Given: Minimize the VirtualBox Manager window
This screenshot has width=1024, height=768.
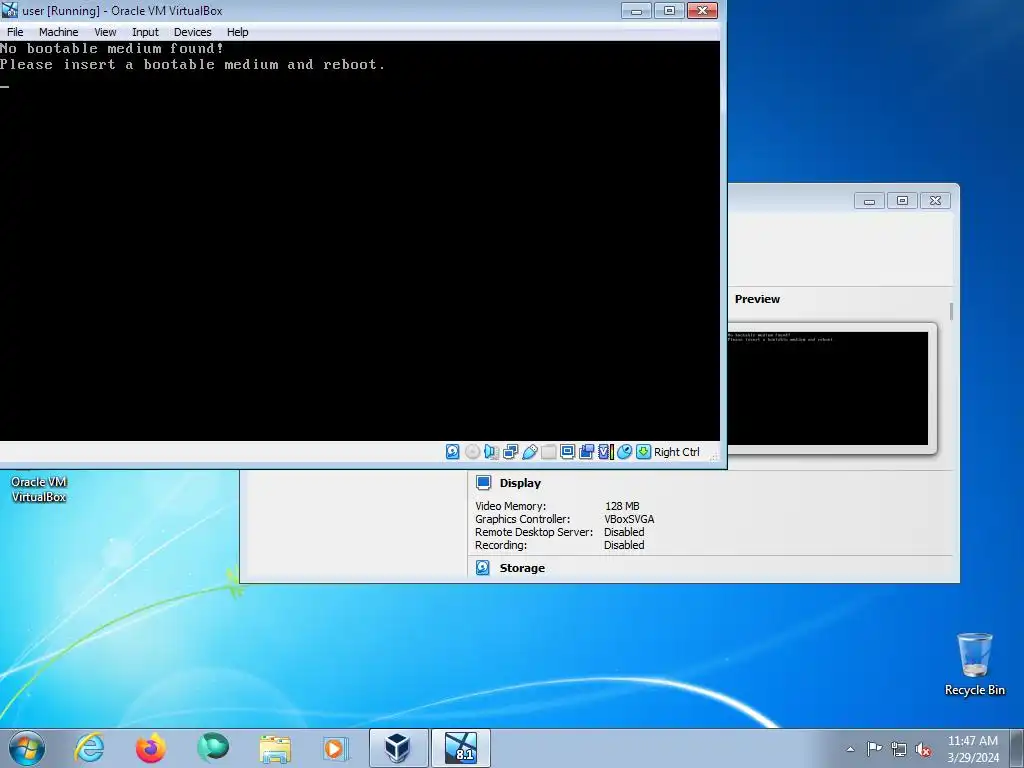Looking at the screenshot, I should coord(869,201).
